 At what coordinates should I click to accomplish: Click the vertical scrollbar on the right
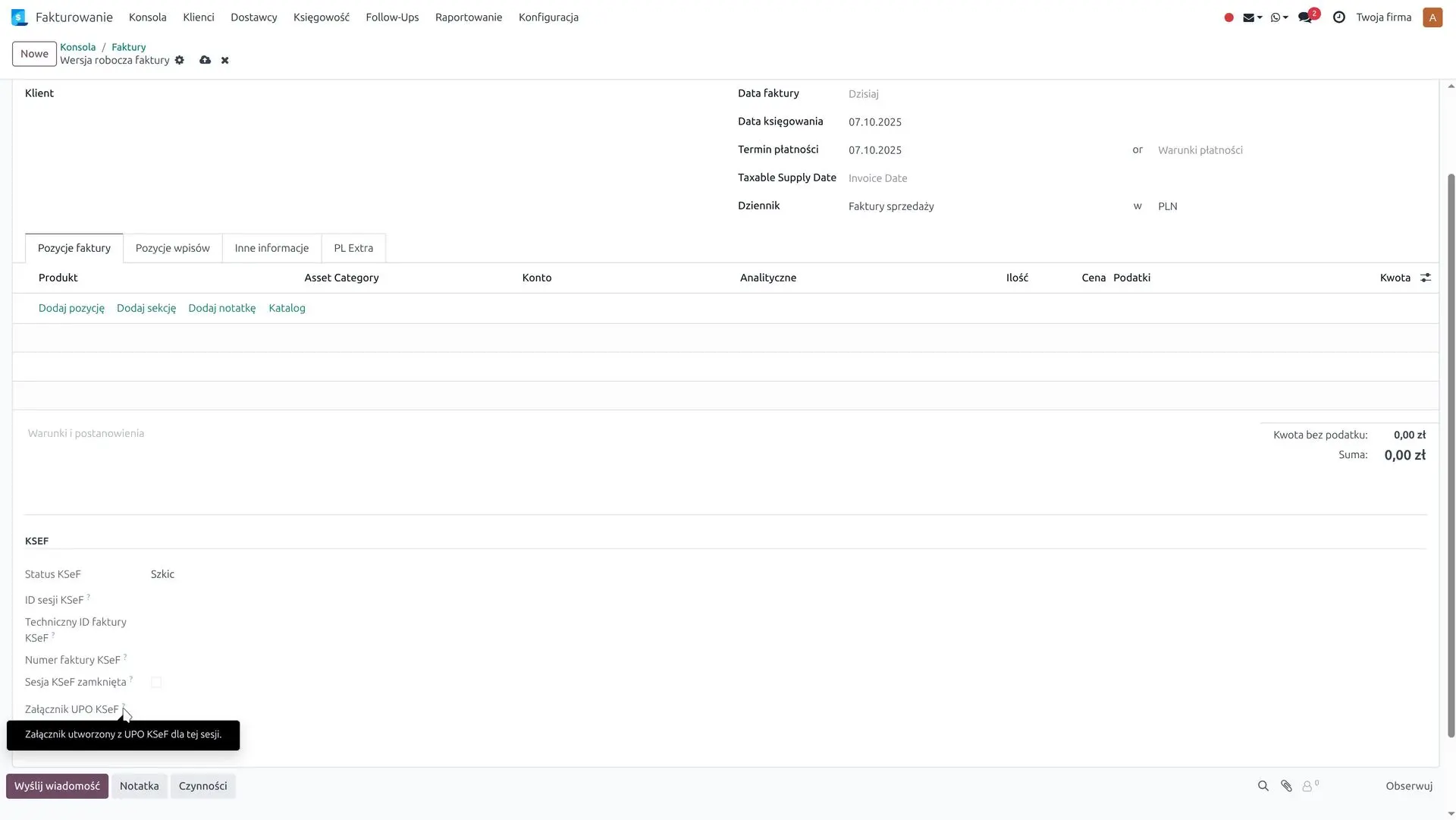(1451, 455)
